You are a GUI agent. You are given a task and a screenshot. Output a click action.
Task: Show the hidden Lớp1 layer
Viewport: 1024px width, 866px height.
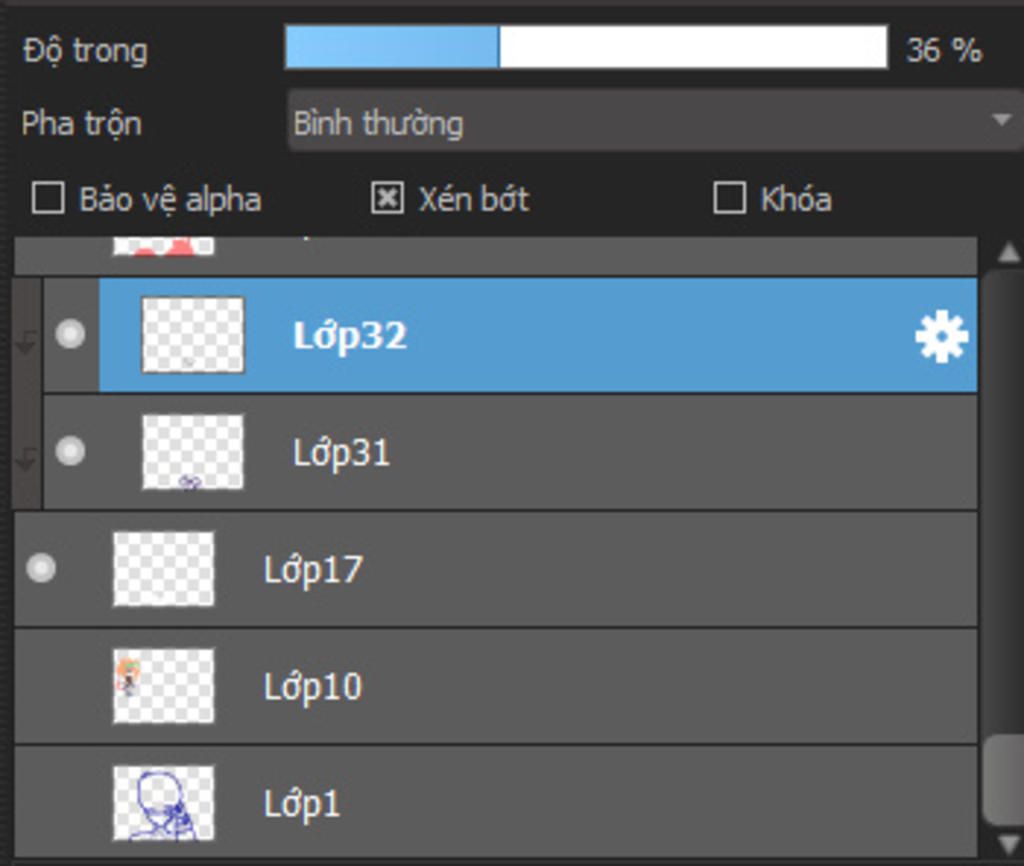coord(41,803)
